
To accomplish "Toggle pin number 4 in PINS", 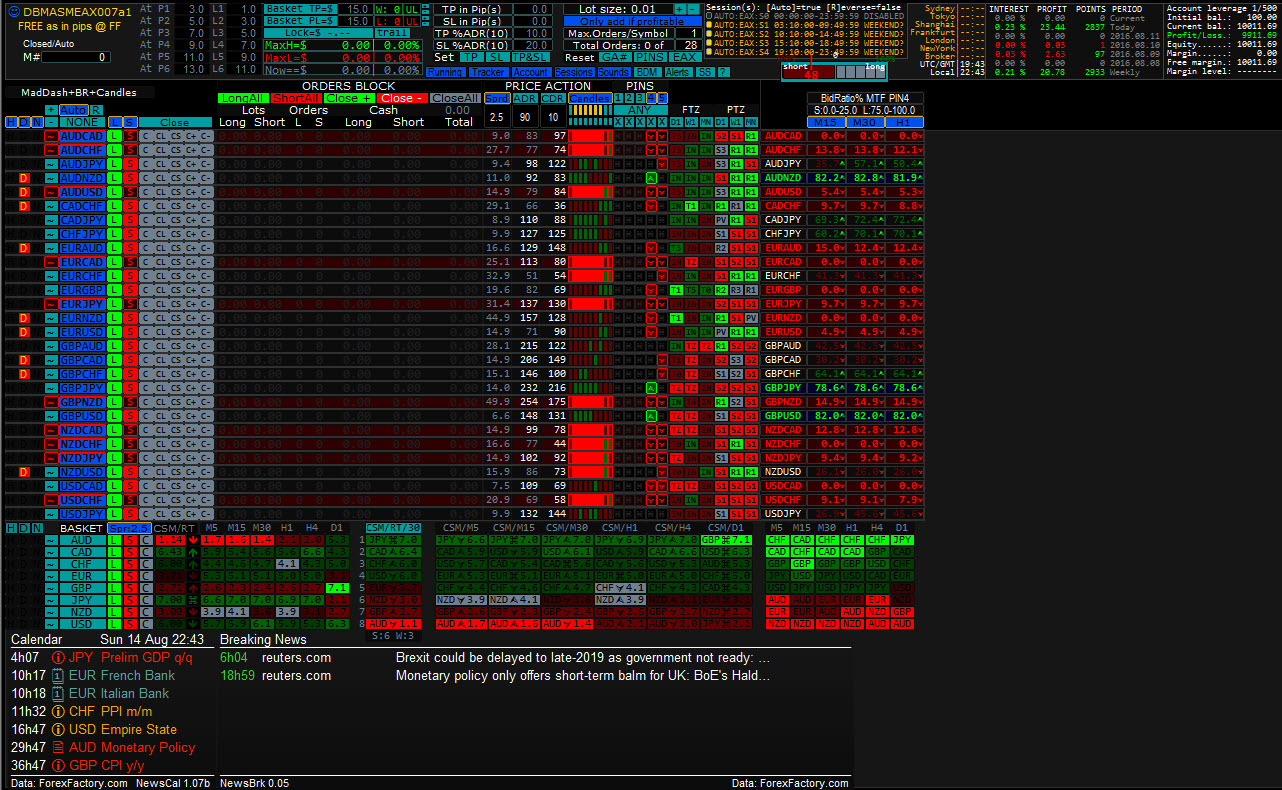I will pyautogui.click(x=651, y=98).
